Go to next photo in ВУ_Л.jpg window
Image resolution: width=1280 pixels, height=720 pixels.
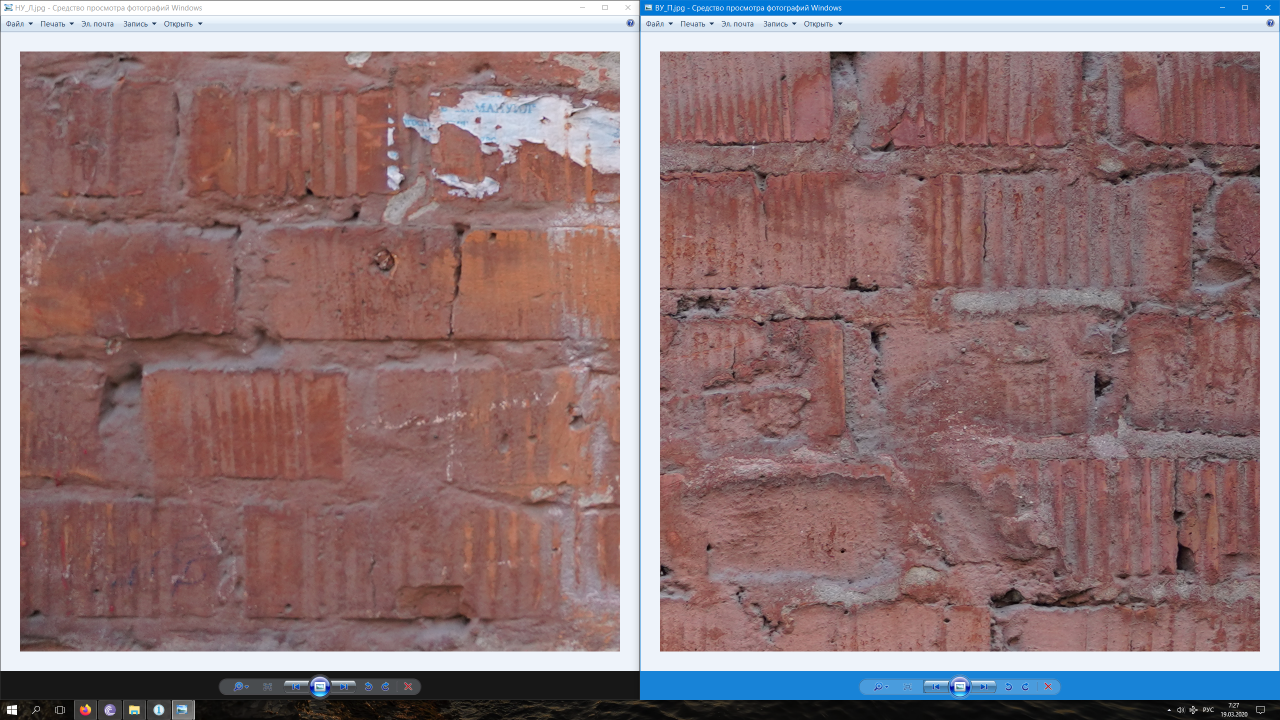click(x=984, y=687)
